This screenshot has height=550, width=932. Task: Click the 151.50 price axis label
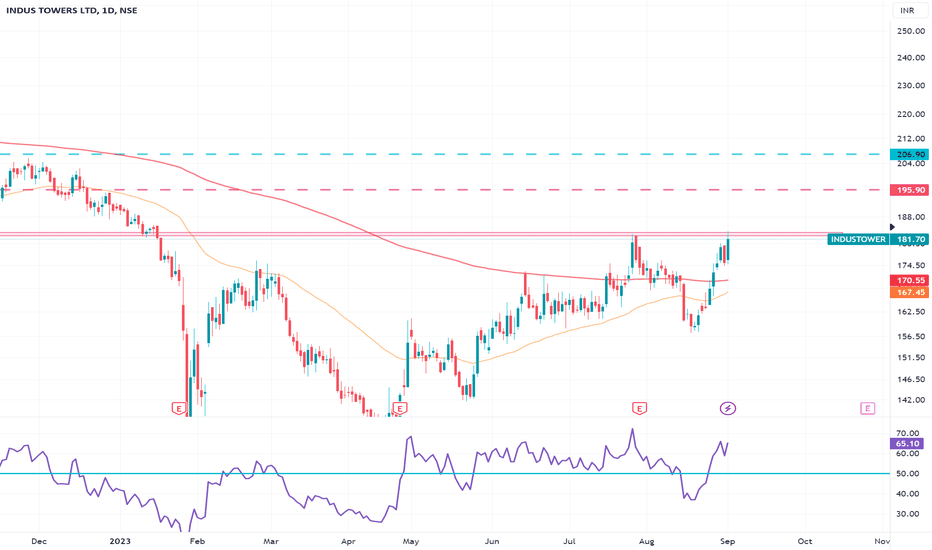911,357
